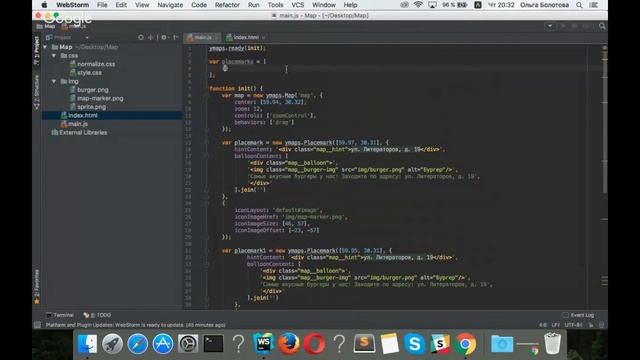Open the Event Log
Viewport: 640px width, 360px height.
coord(578,315)
